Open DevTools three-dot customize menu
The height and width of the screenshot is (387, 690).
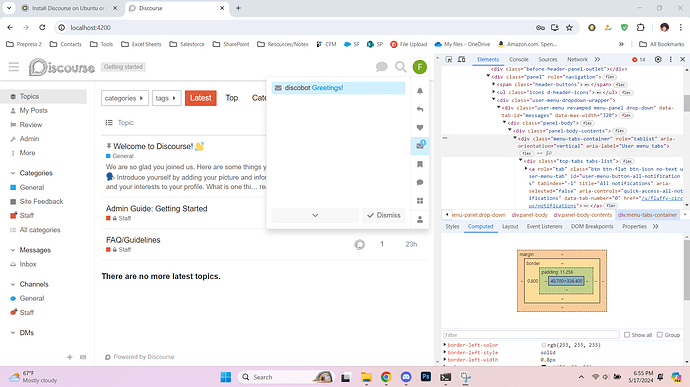[671, 59]
